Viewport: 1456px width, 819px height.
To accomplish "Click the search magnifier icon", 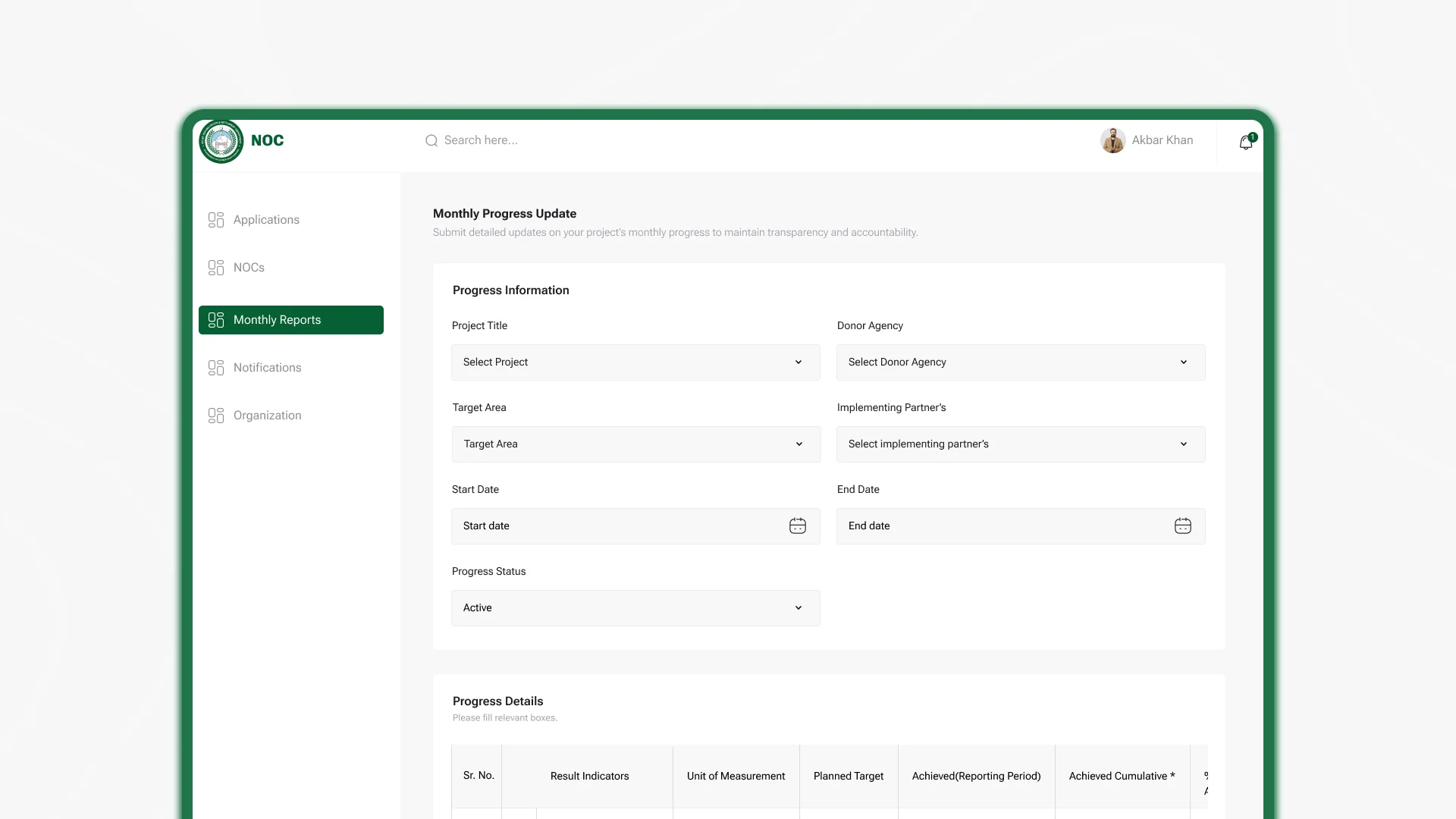I will (431, 141).
